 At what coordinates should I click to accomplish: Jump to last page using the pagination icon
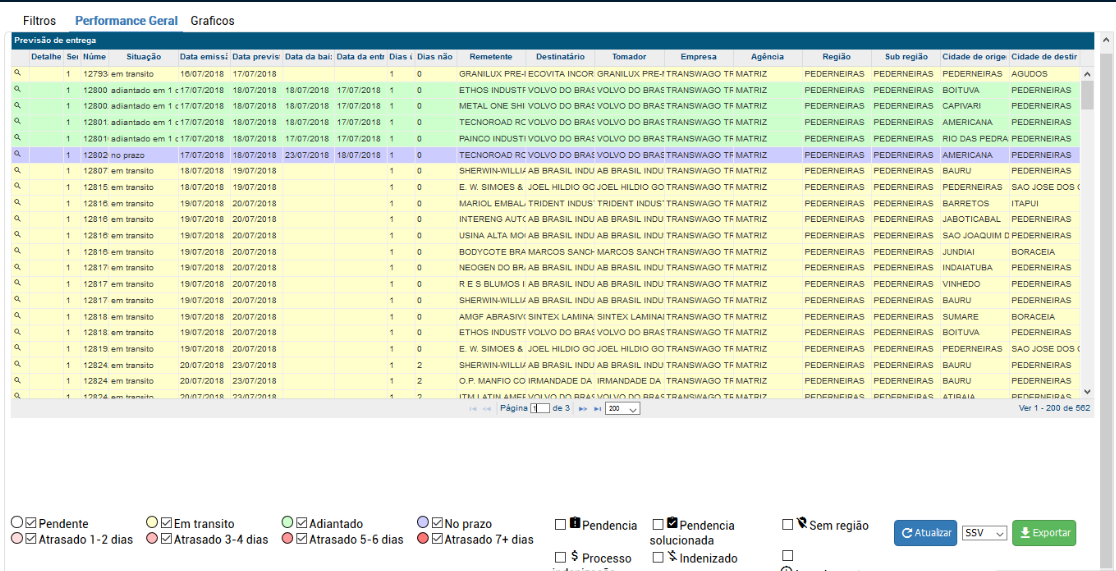coord(598,409)
